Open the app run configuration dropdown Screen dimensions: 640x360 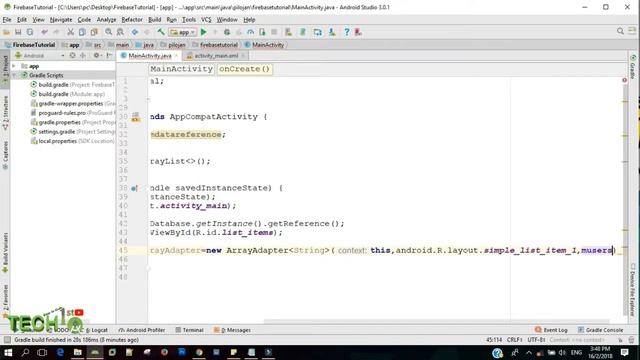coord(183,32)
